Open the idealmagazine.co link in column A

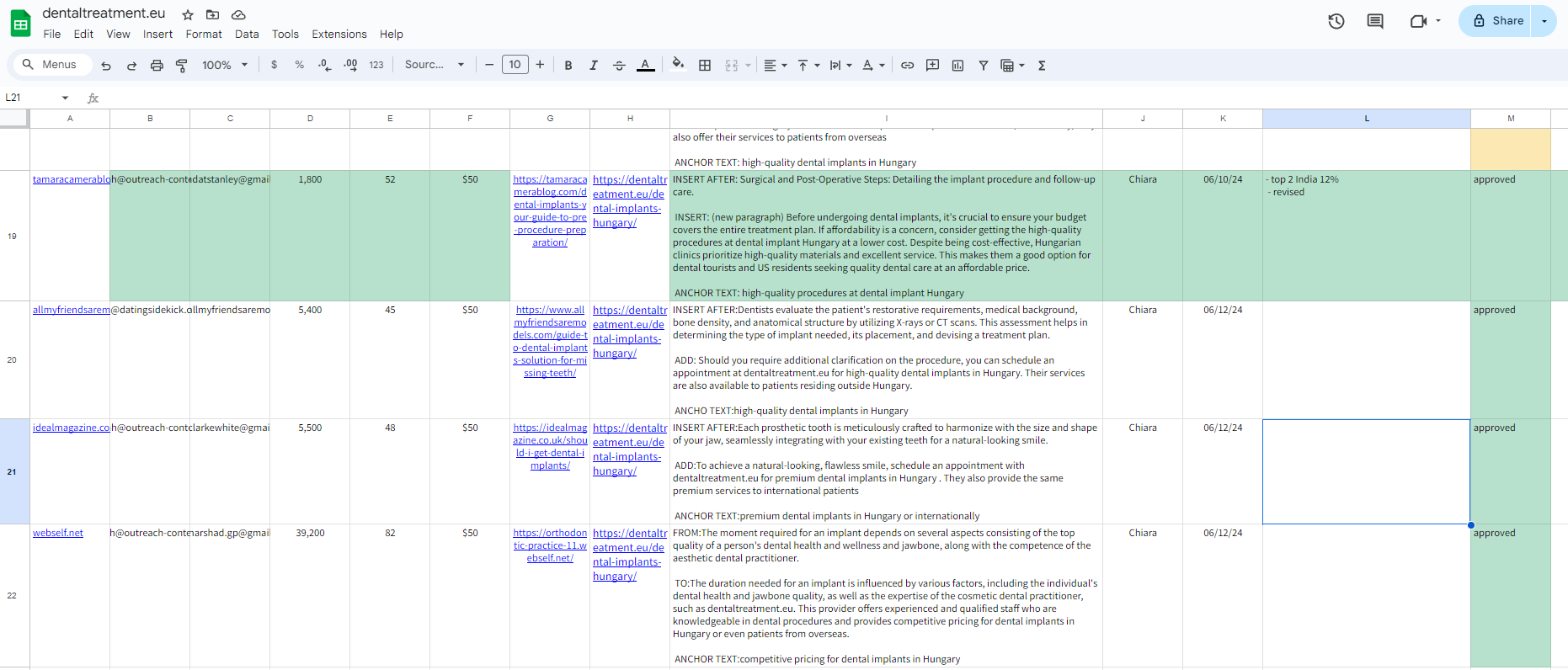pyautogui.click(x=71, y=428)
